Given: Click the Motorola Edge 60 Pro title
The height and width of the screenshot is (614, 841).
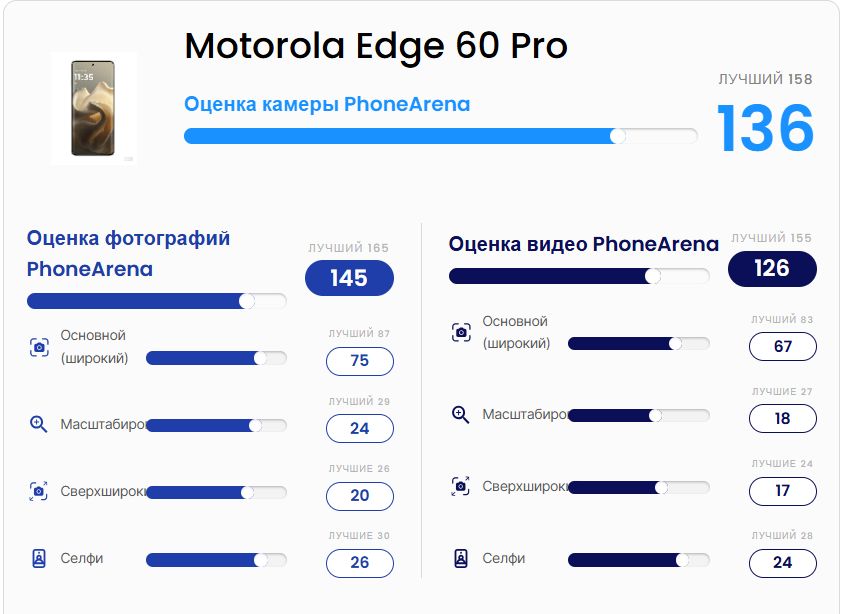Looking at the screenshot, I should [x=376, y=46].
